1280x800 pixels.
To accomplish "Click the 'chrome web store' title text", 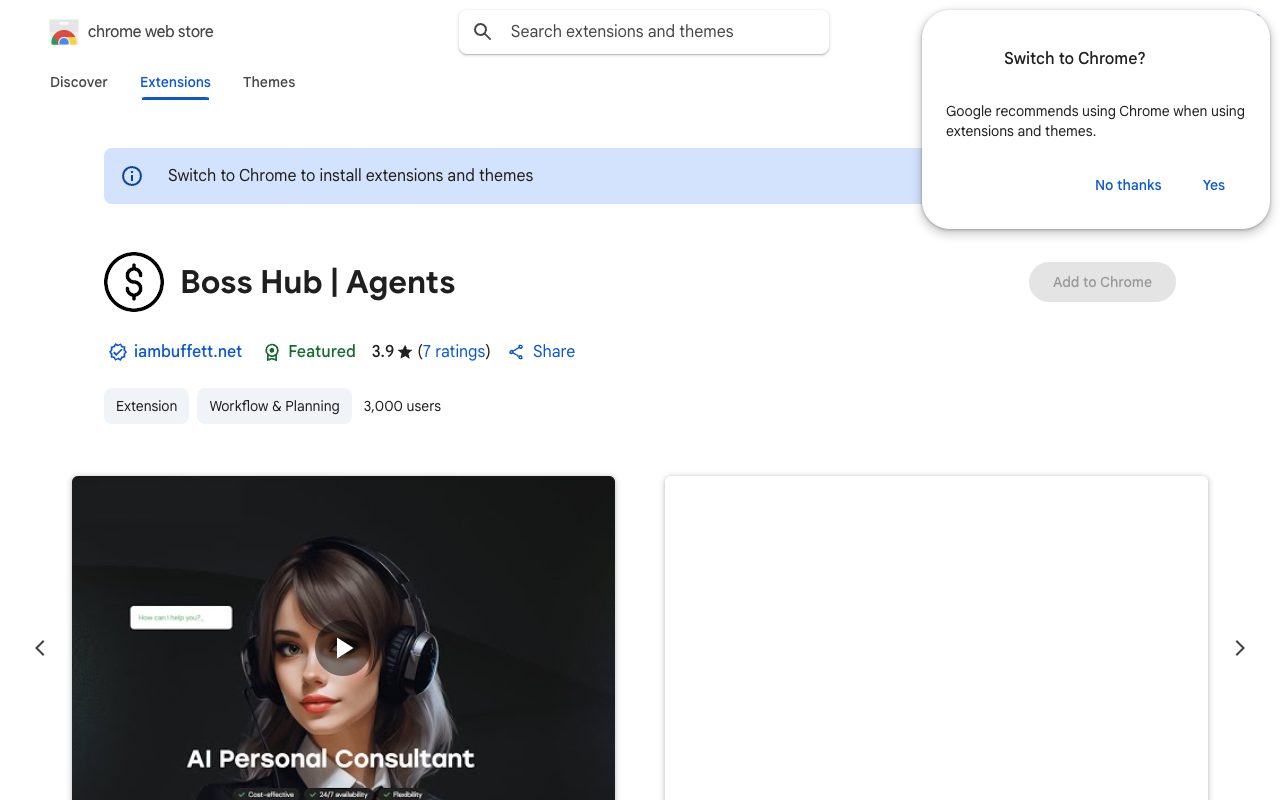I will click(x=151, y=32).
